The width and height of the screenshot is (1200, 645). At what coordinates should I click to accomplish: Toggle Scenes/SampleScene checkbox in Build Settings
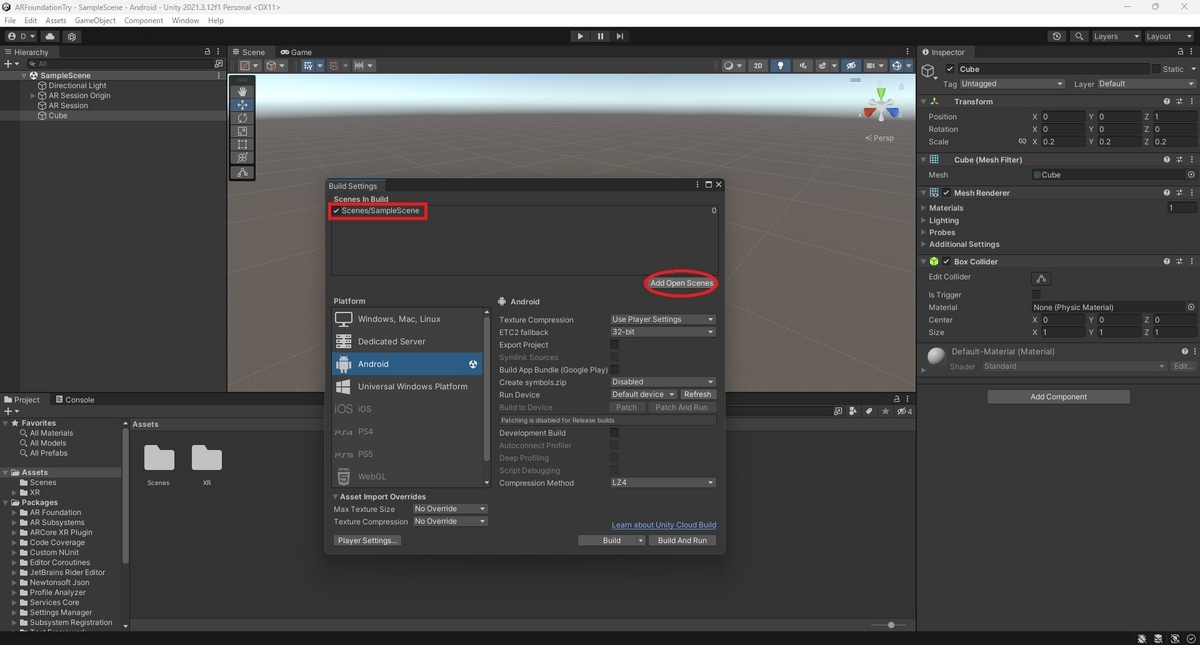pyautogui.click(x=337, y=211)
